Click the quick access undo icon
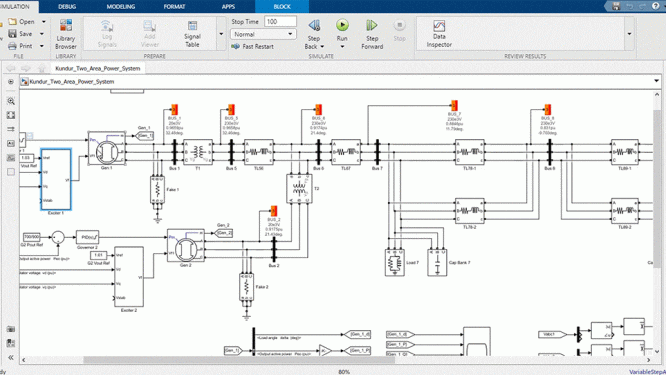 (629, 6)
